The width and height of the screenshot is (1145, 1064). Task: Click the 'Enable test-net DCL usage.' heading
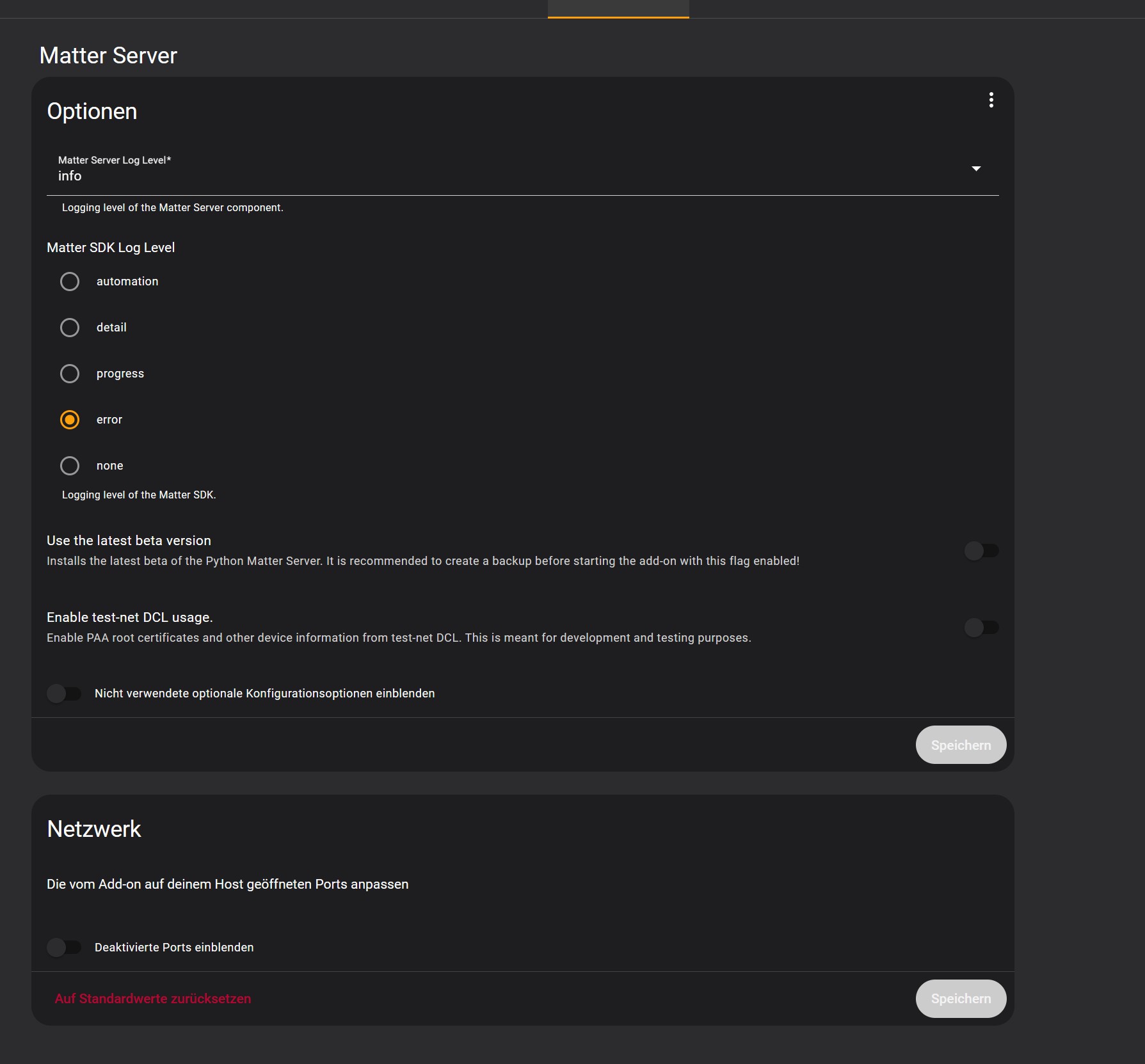(x=130, y=617)
